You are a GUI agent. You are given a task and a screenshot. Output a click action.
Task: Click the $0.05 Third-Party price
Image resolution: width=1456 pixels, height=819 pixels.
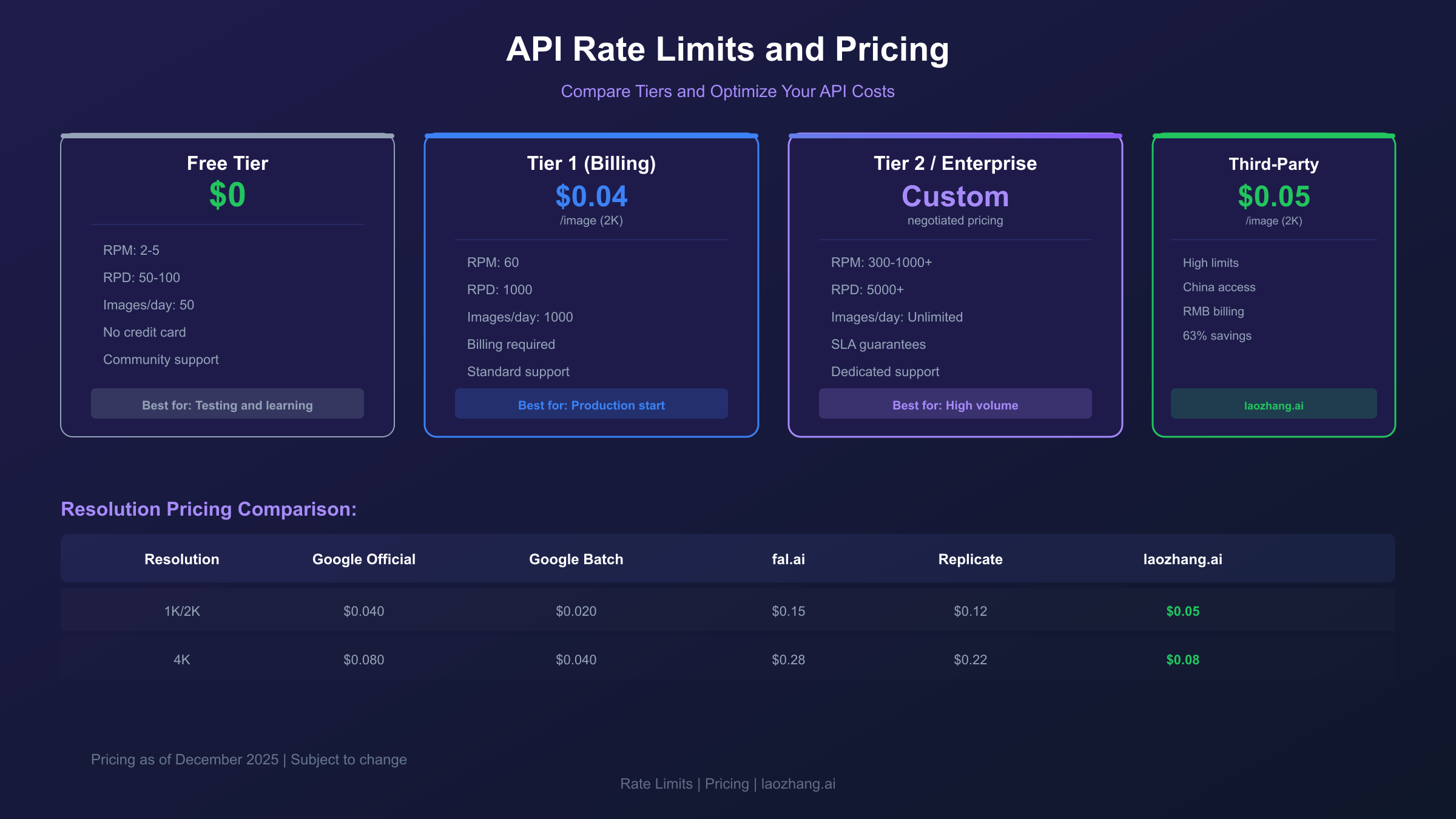tap(1273, 196)
